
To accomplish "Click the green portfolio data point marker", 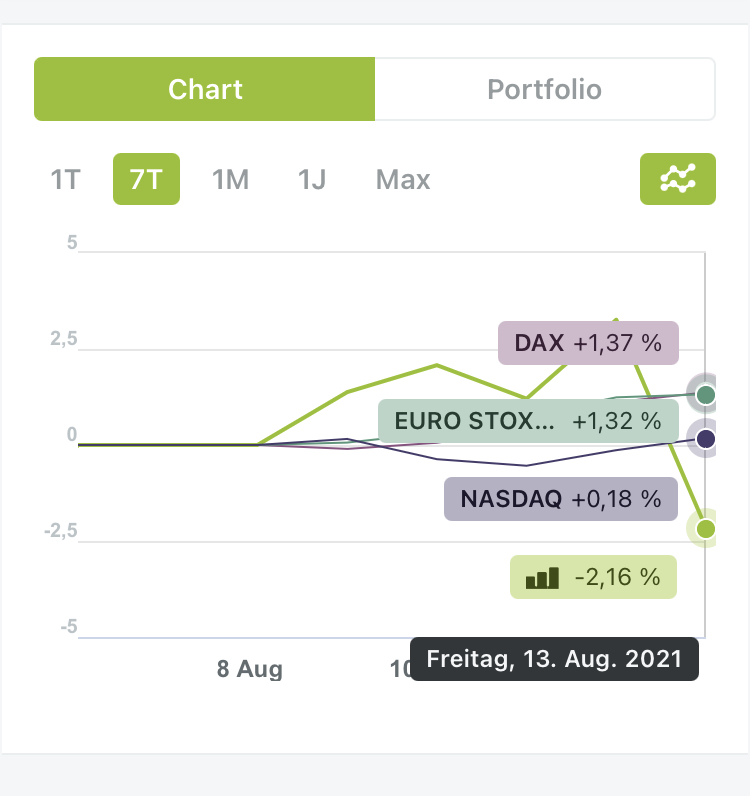I will coord(706,528).
